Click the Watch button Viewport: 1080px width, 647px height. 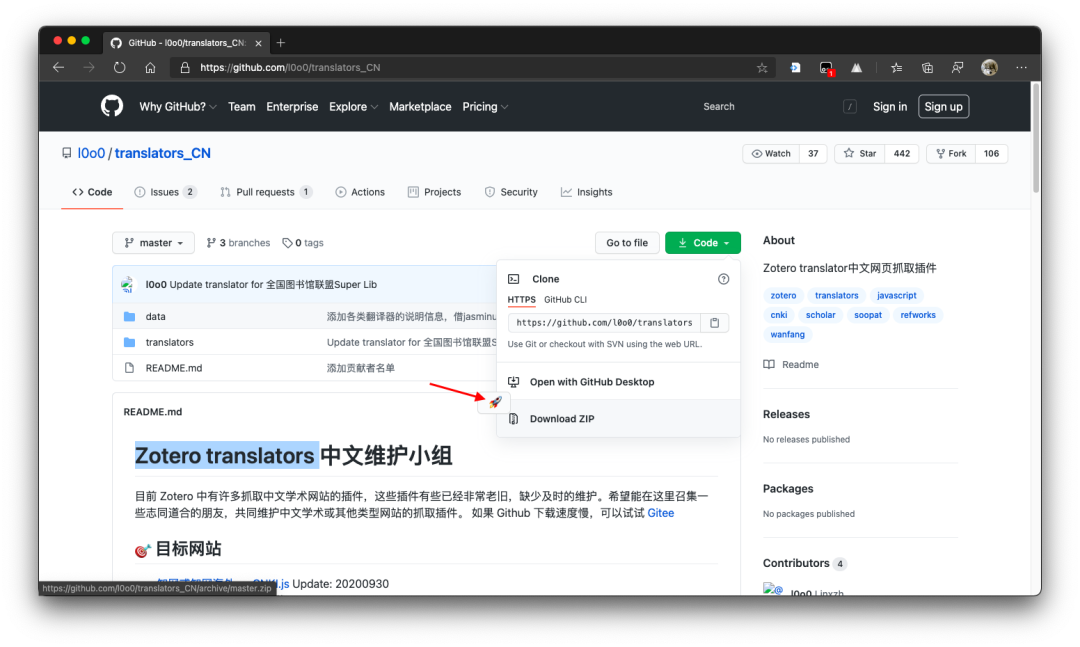click(x=771, y=154)
